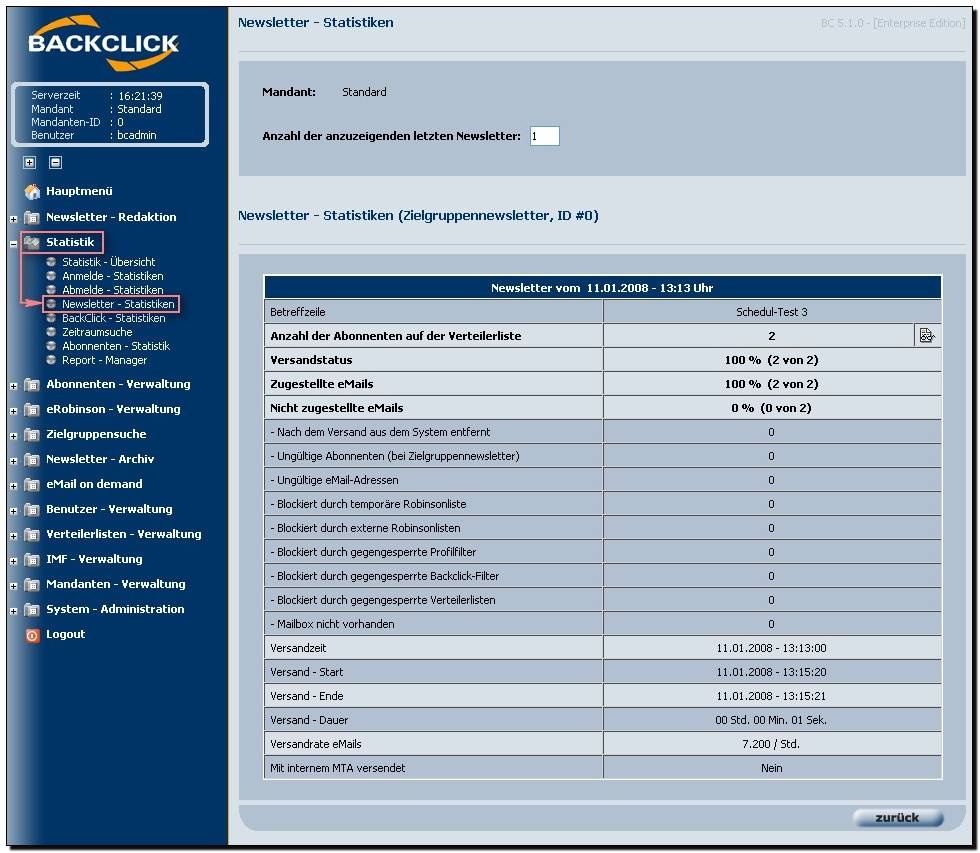Click the Logout link

tap(66, 634)
